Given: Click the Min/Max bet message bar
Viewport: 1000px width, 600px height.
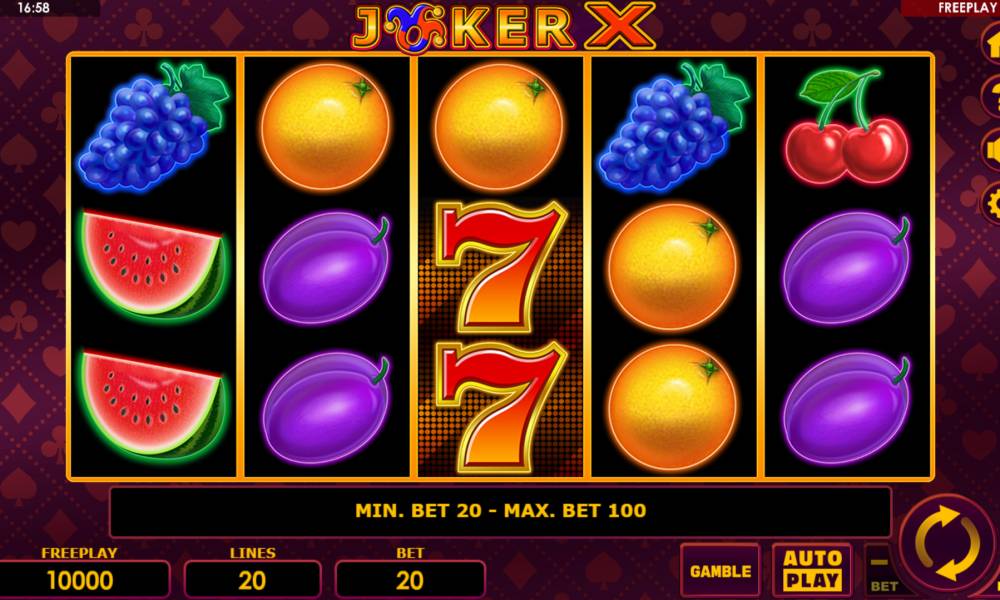Looking at the screenshot, I should click(x=500, y=511).
